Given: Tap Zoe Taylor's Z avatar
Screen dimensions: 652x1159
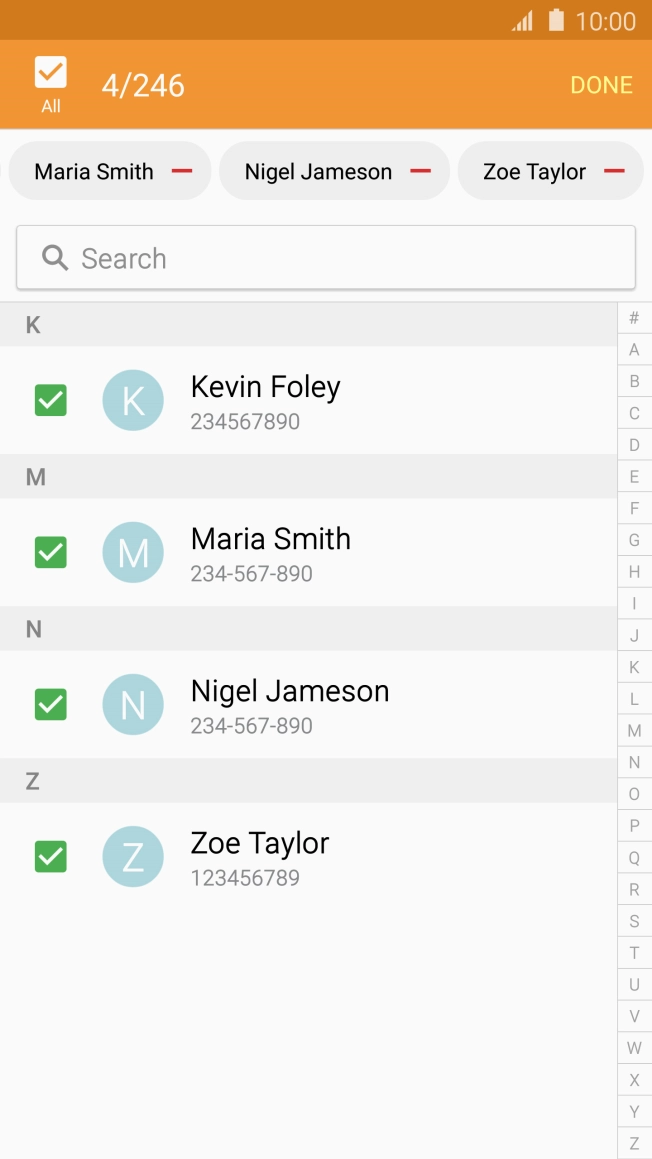Looking at the screenshot, I should tap(133, 857).
